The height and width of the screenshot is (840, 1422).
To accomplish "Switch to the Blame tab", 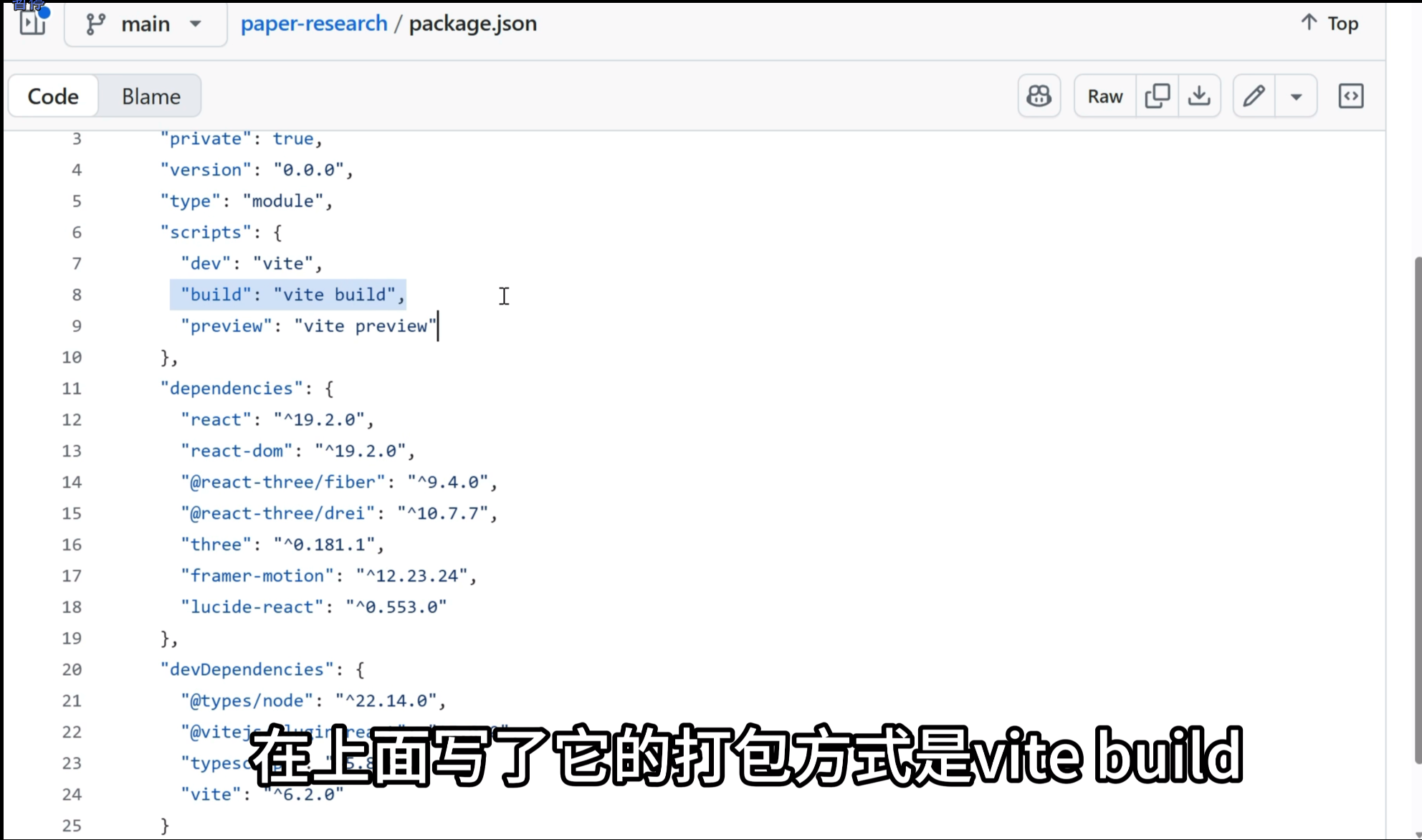I will tap(151, 96).
